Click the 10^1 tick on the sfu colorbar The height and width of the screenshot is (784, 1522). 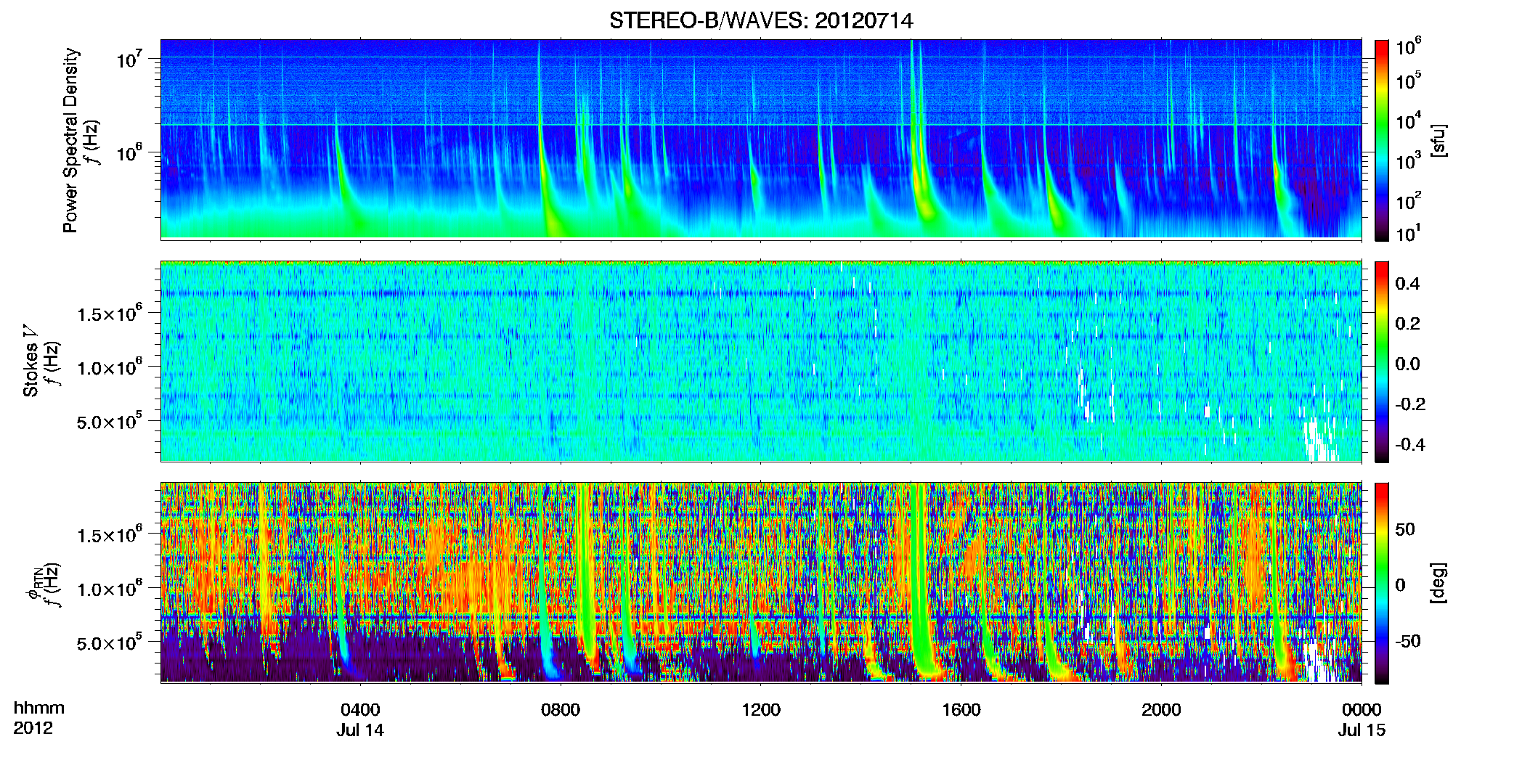(x=1409, y=232)
